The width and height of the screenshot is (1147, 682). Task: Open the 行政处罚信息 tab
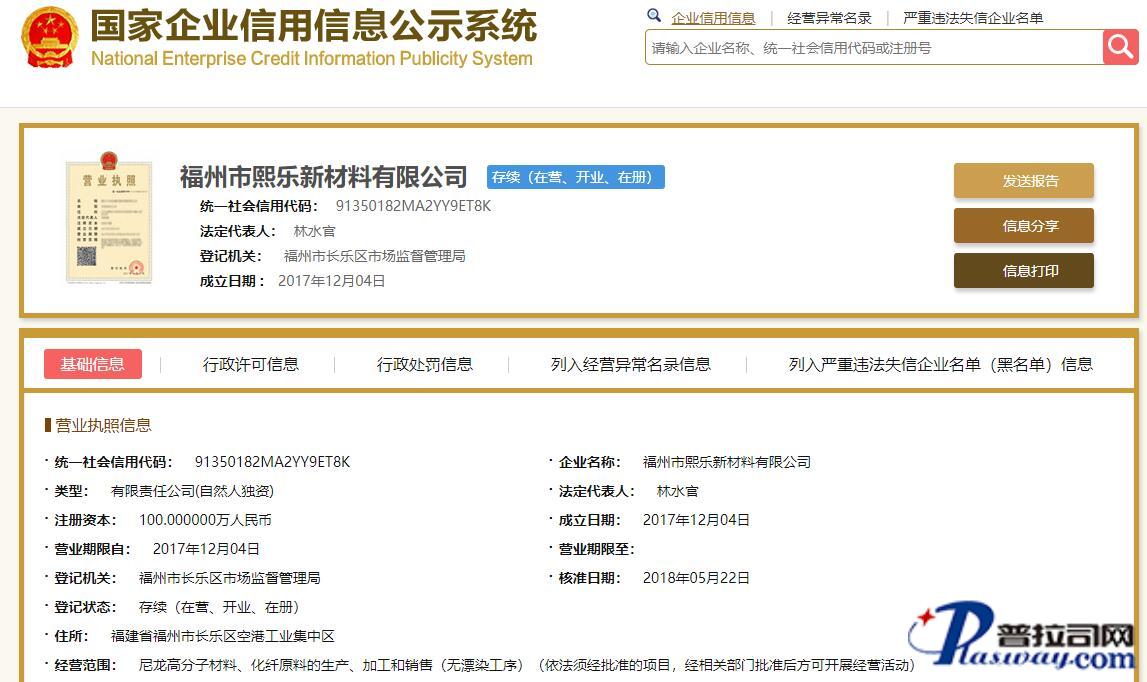coord(424,364)
